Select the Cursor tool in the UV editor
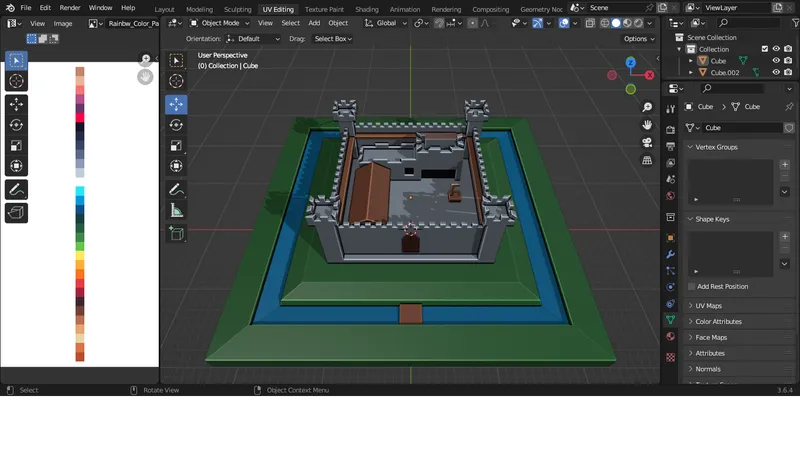This screenshot has width=800, height=450. pyautogui.click(x=16, y=81)
